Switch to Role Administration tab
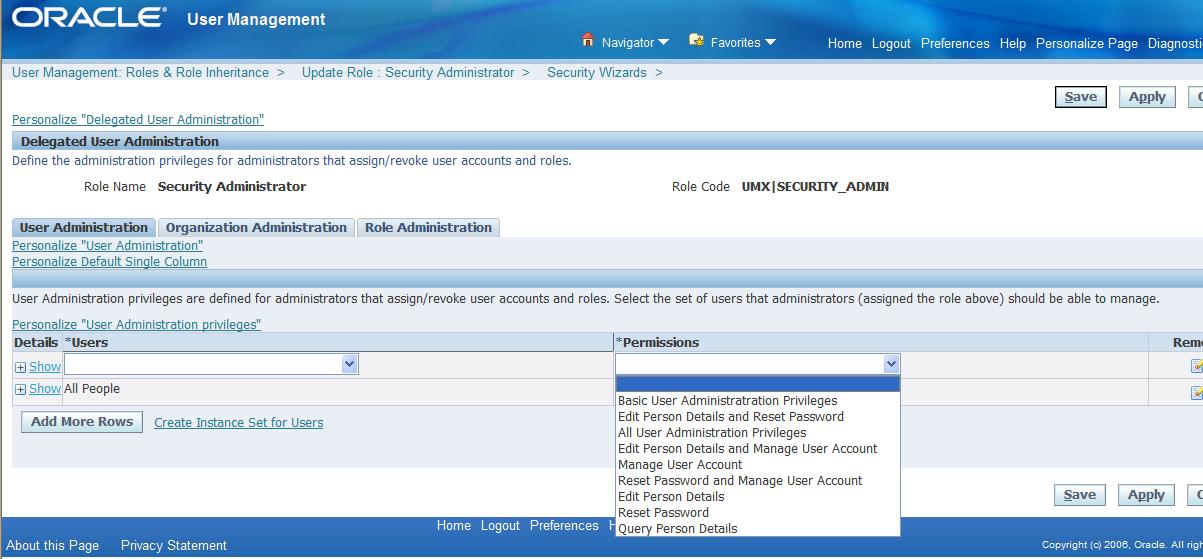This screenshot has width=1203, height=559. pyautogui.click(x=428, y=227)
